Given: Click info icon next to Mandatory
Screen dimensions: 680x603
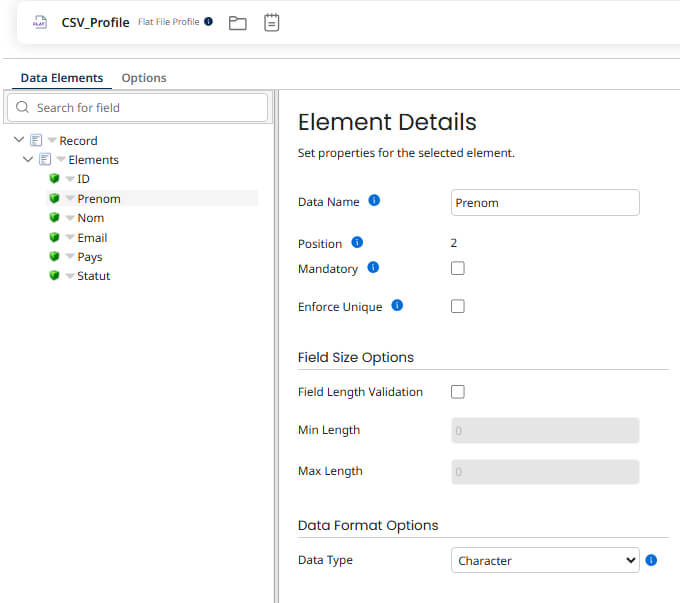Looking at the screenshot, I should (373, 268).
